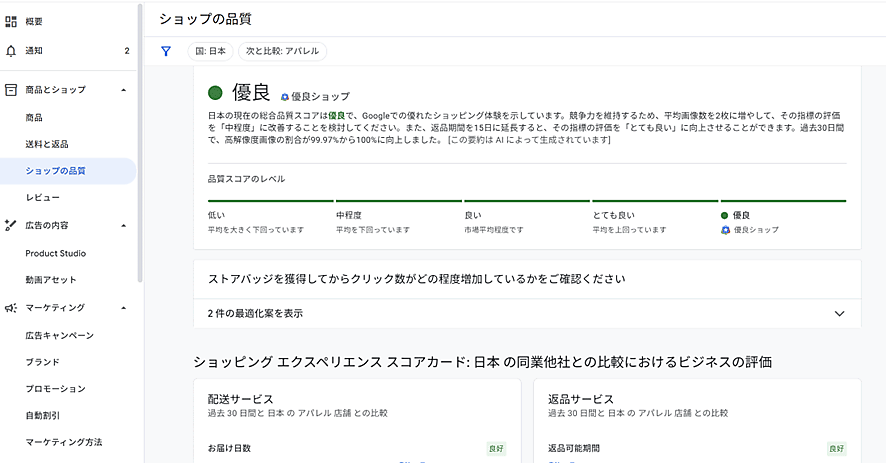Click the 品質スコアのレベル label

[x=246, y=179]
